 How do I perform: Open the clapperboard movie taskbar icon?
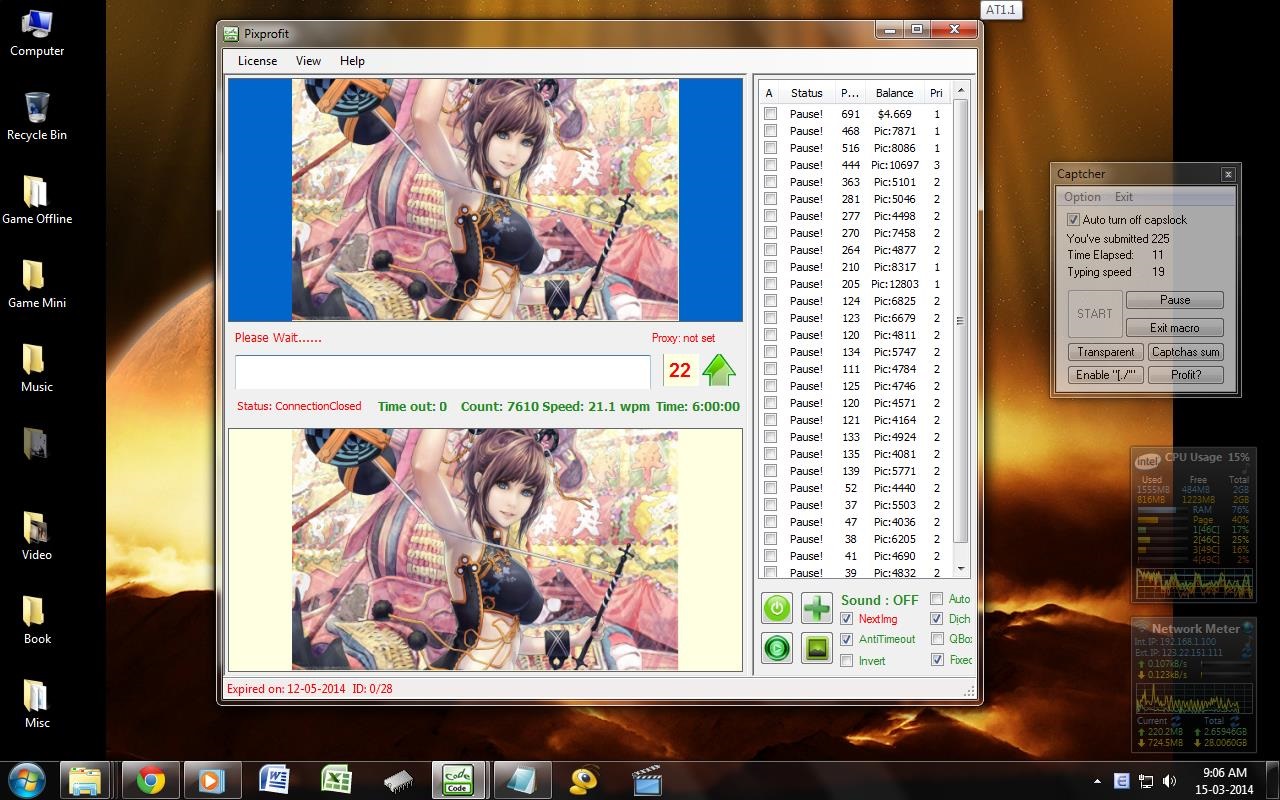point(646,780)
